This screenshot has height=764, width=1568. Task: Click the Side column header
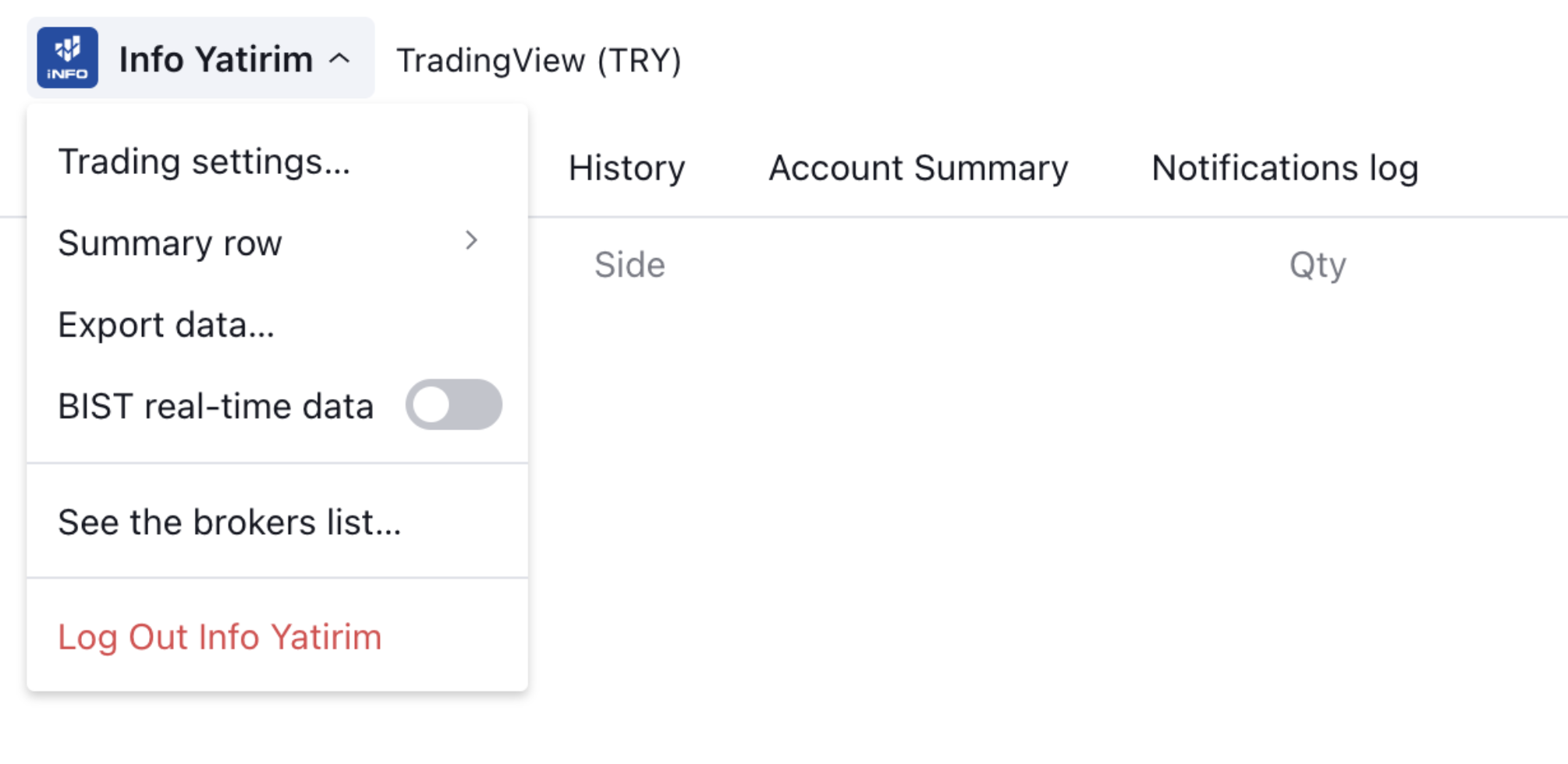pos(630,265)
